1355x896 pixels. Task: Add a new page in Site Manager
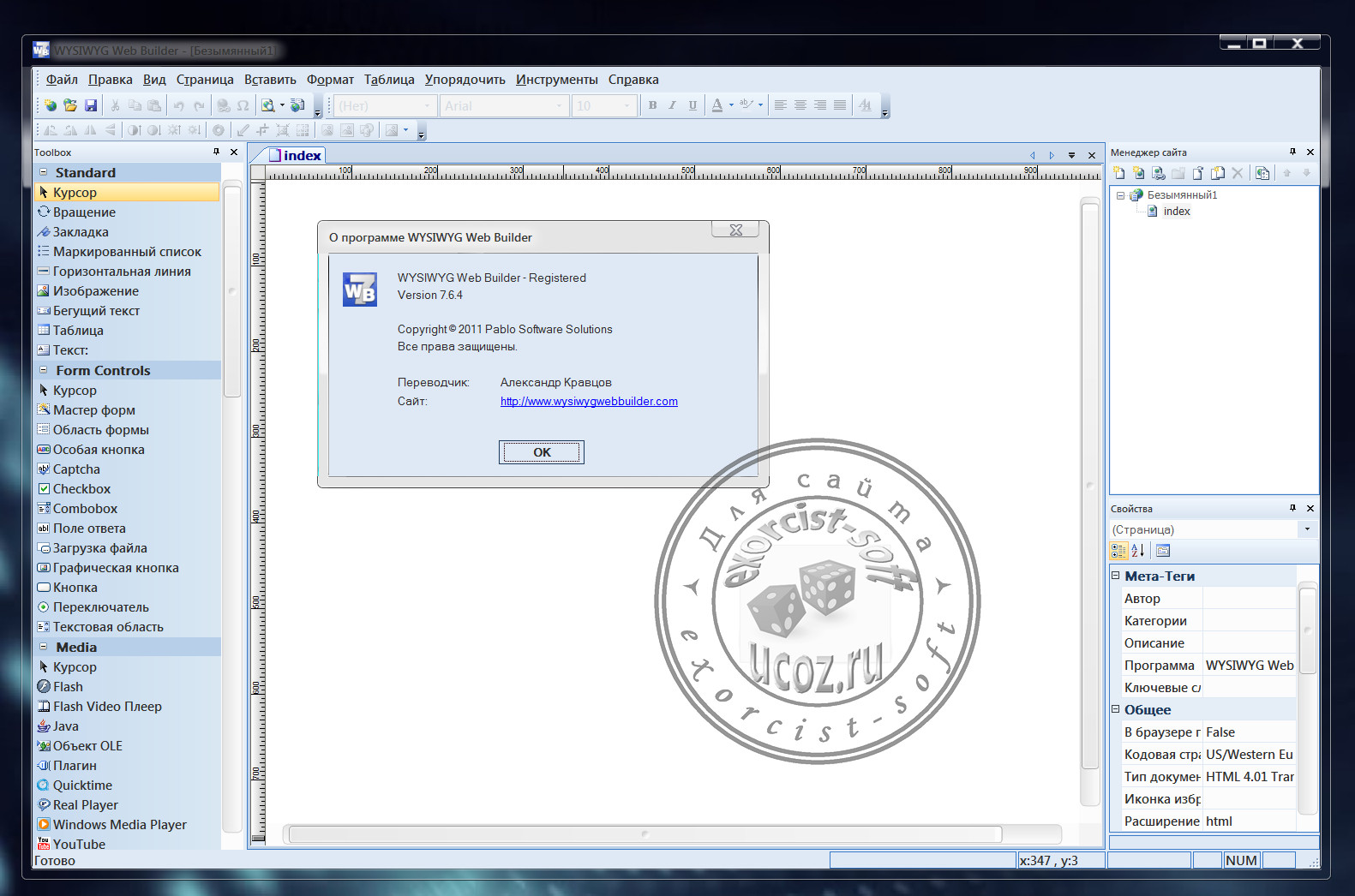point(1118,173)
